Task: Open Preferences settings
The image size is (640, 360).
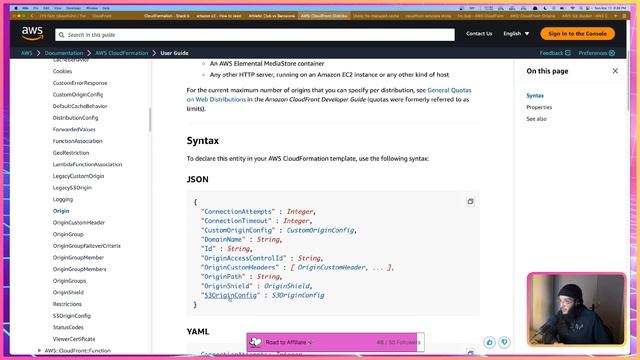Action: tap(596, 53)
